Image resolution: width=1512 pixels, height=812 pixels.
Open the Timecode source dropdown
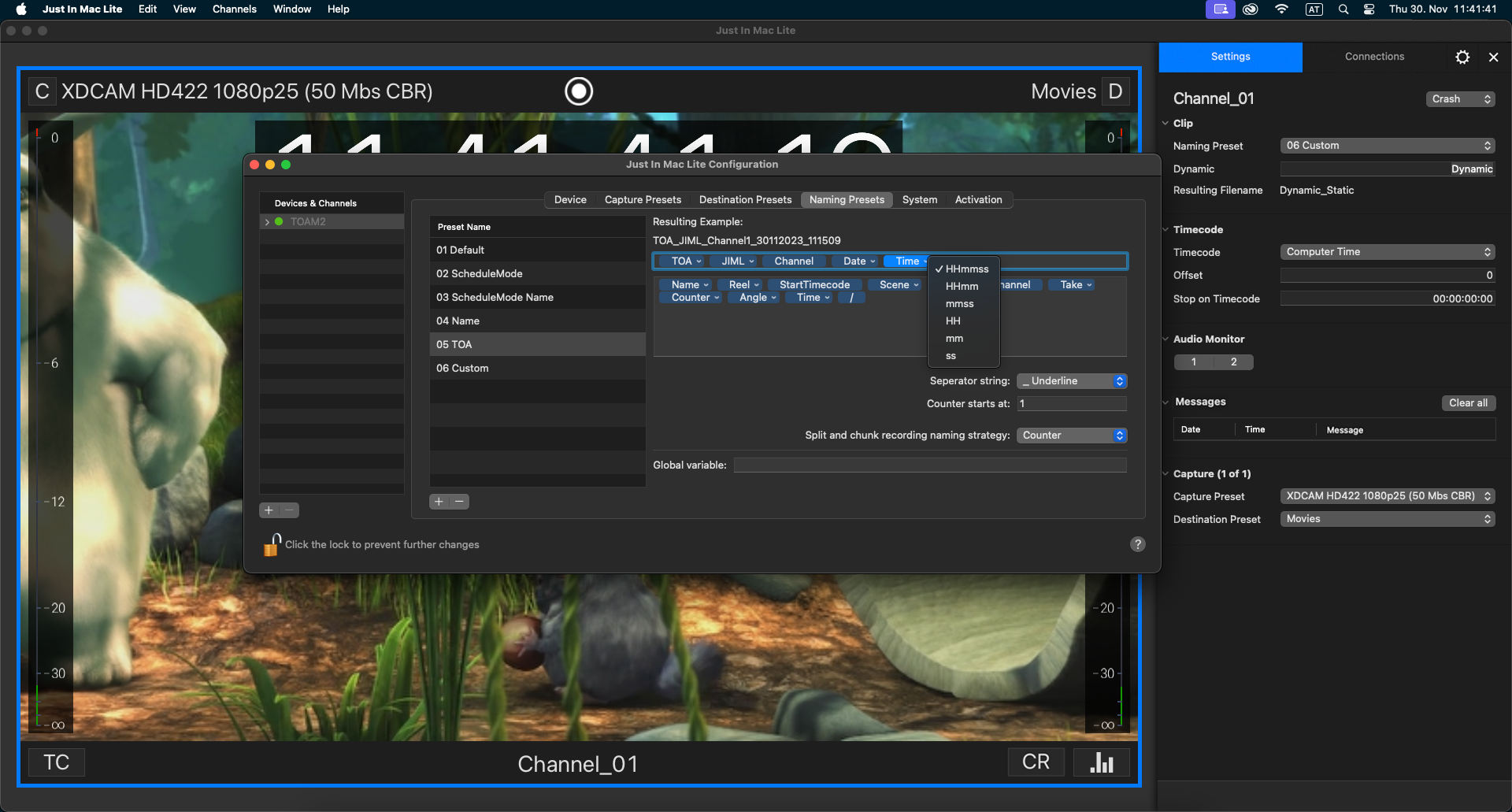click(1388, 252)
